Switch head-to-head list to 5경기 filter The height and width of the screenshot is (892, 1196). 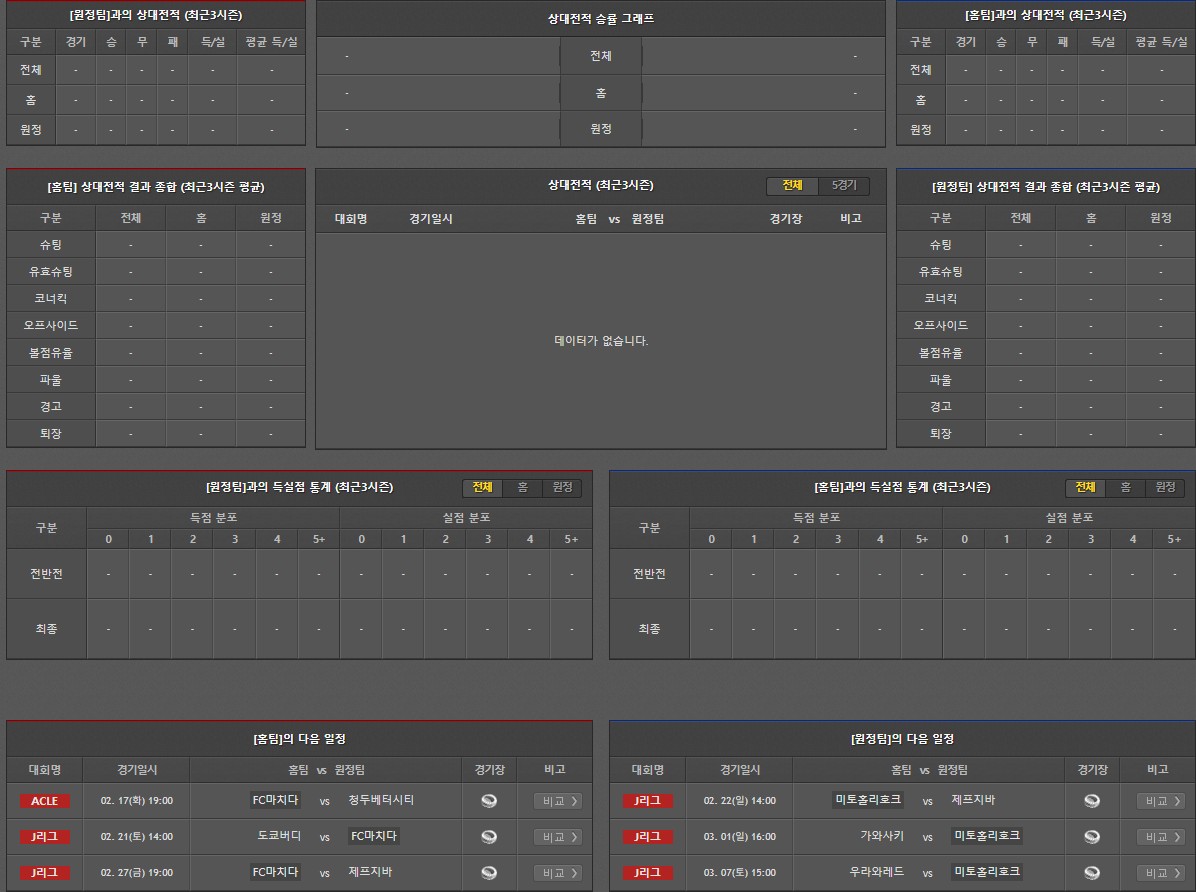click(844, 186)
